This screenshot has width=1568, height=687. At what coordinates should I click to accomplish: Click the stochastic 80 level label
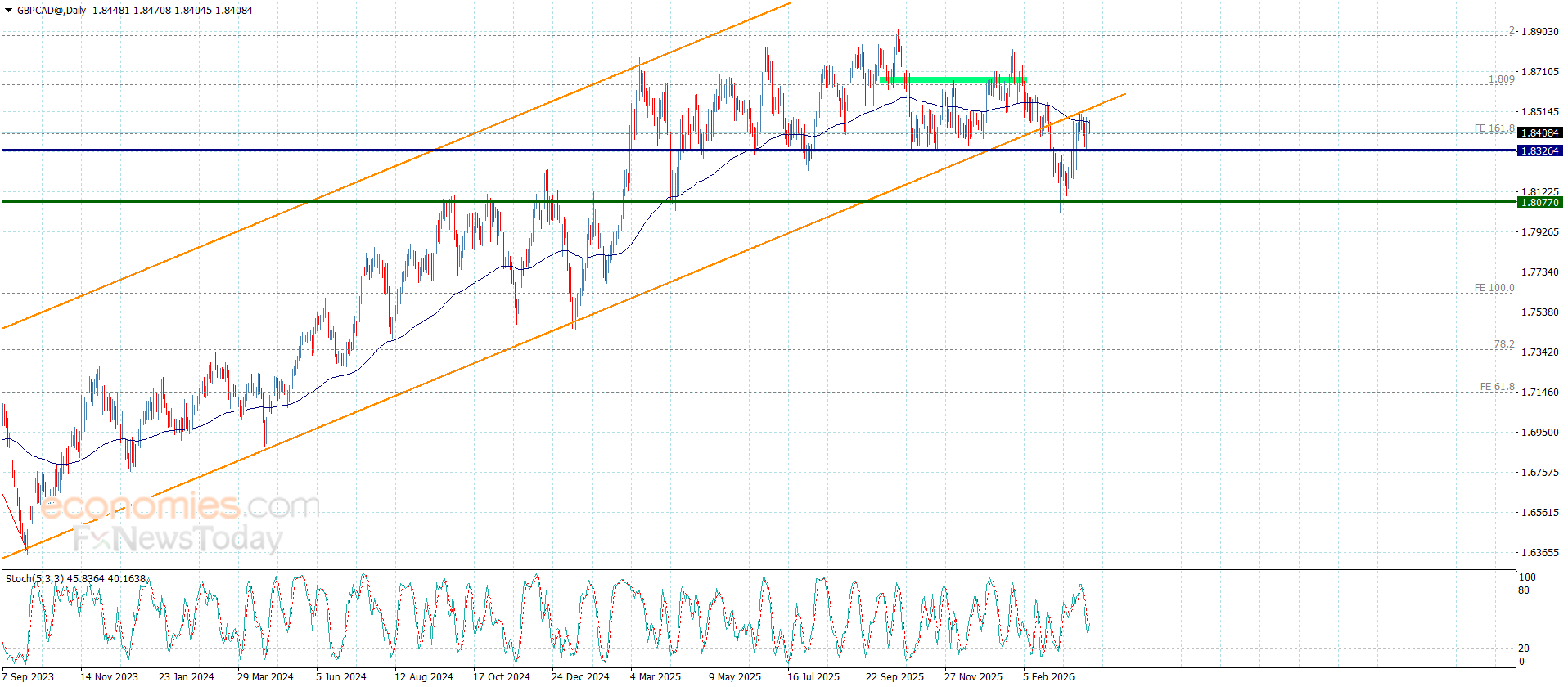pos(1523,590)
